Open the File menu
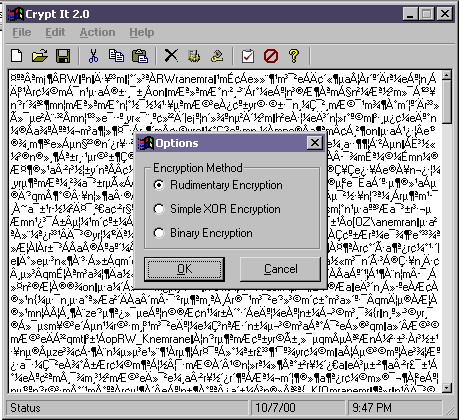The height and width of the screenshot is (420, 459). click(22, 32)
